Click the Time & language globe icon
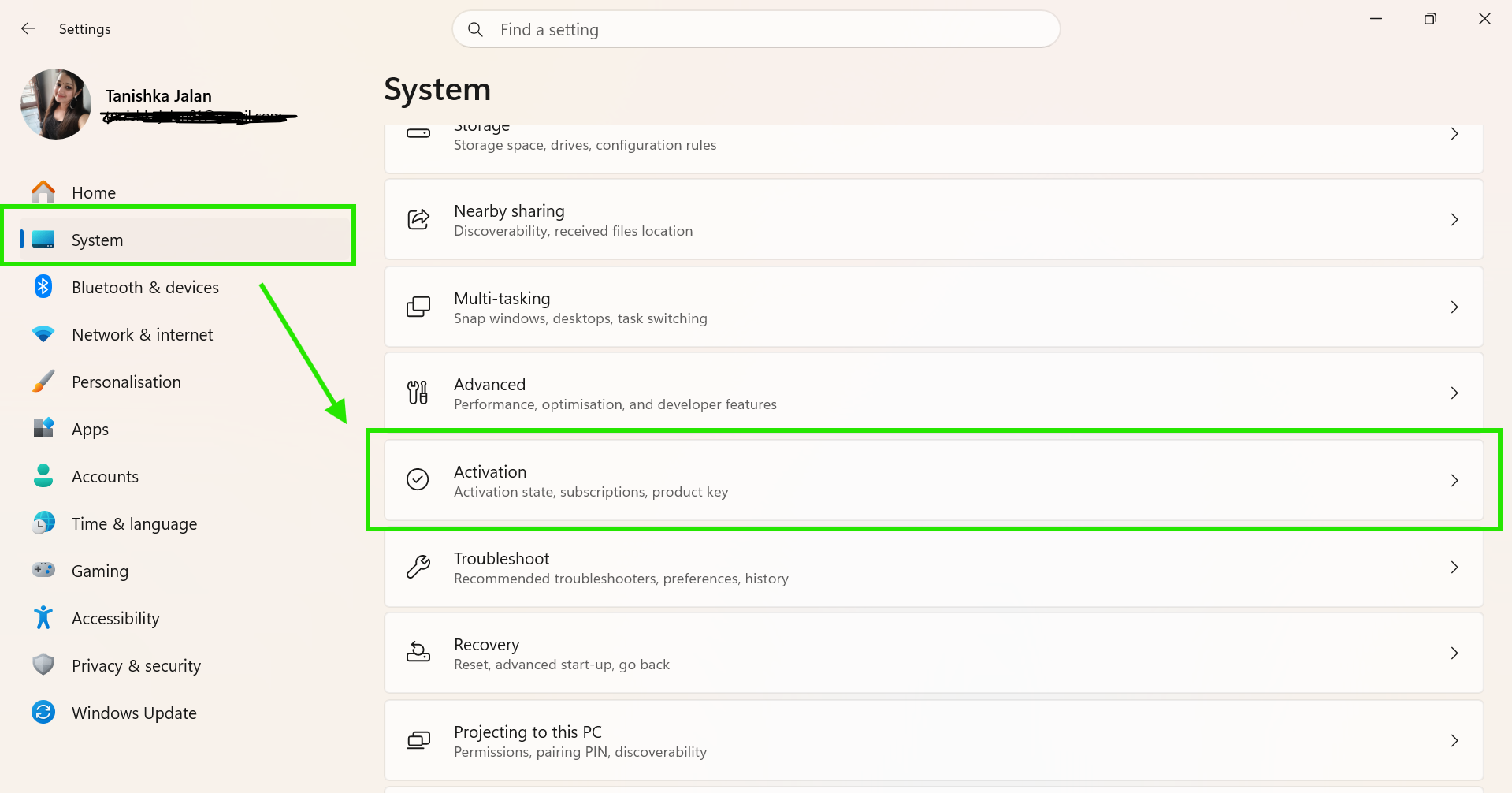This screenshot has width=1512, height=793. [x=43, y=523]
